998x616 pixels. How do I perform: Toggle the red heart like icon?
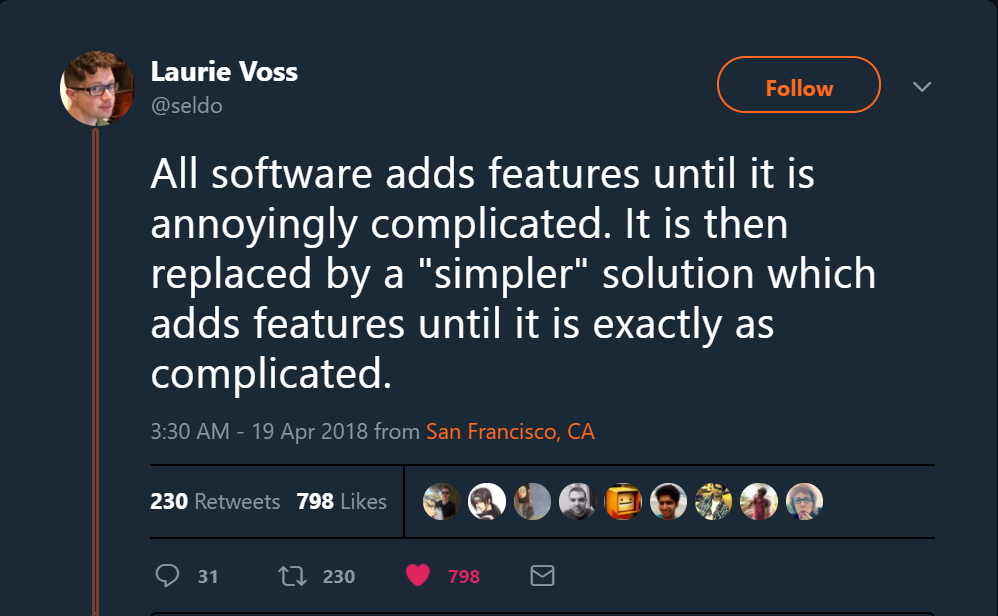point(418,575)
